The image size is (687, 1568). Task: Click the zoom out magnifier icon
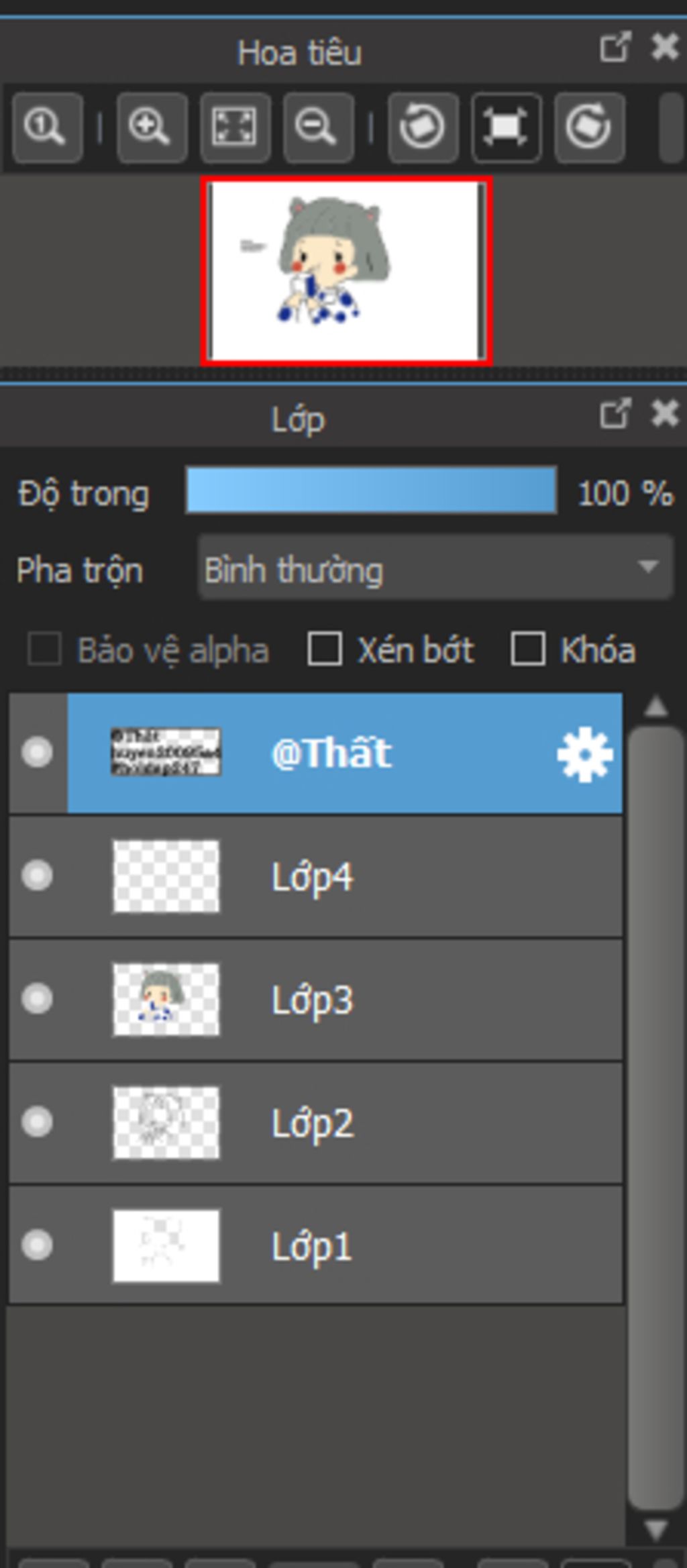tap(318, 127)
